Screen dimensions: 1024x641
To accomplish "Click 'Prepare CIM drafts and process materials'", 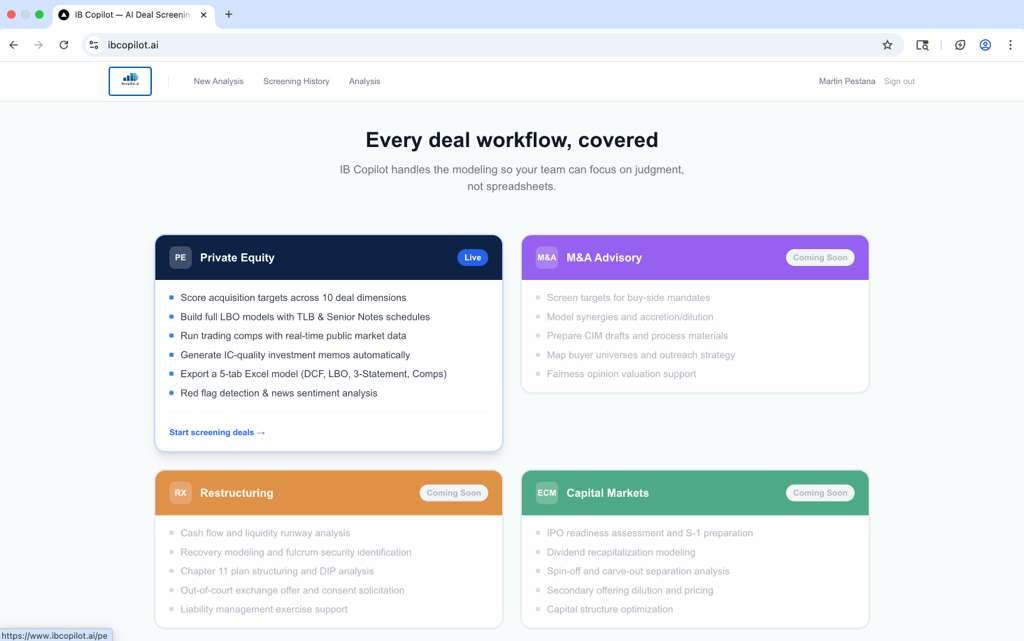I will (637, 336).
